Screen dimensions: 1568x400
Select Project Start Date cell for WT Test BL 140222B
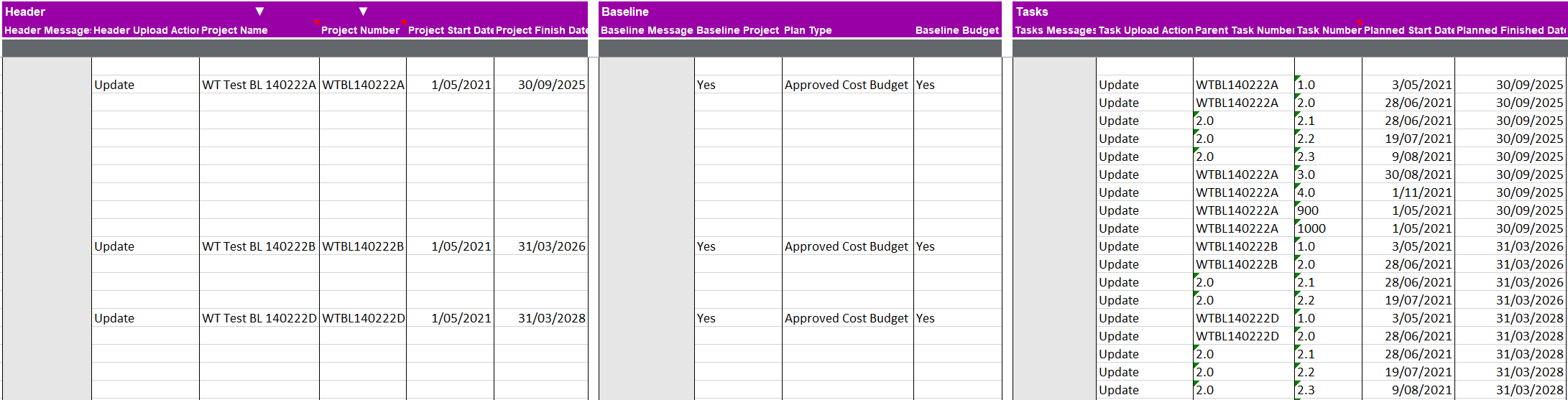451,246
